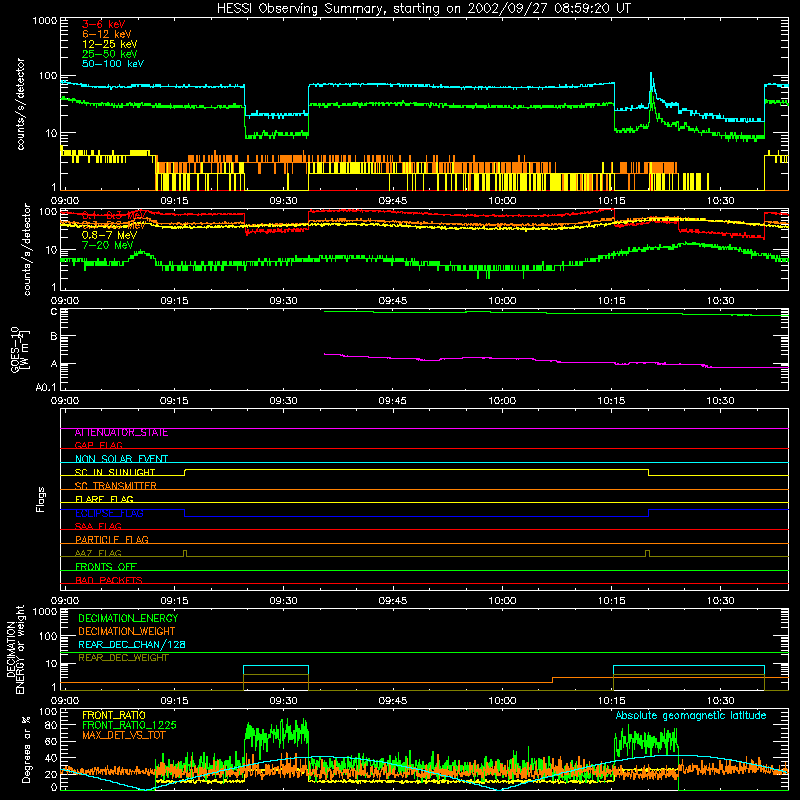Click the flare spike peak in cyan curve
This screenshot has width=800, height=800.
pos(651,73)
